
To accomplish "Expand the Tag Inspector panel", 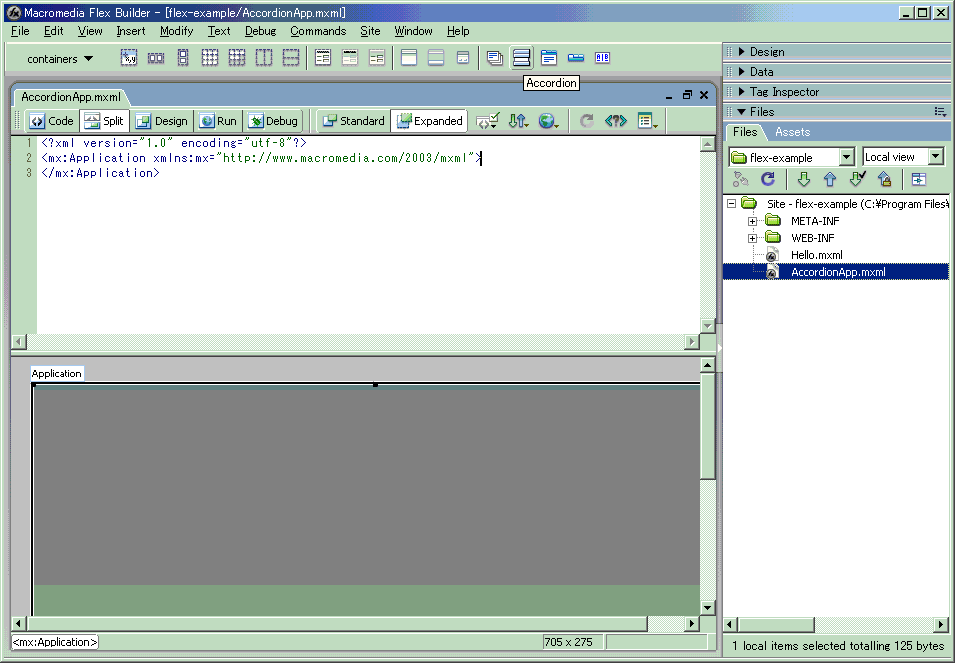I will tap(741, 92).
